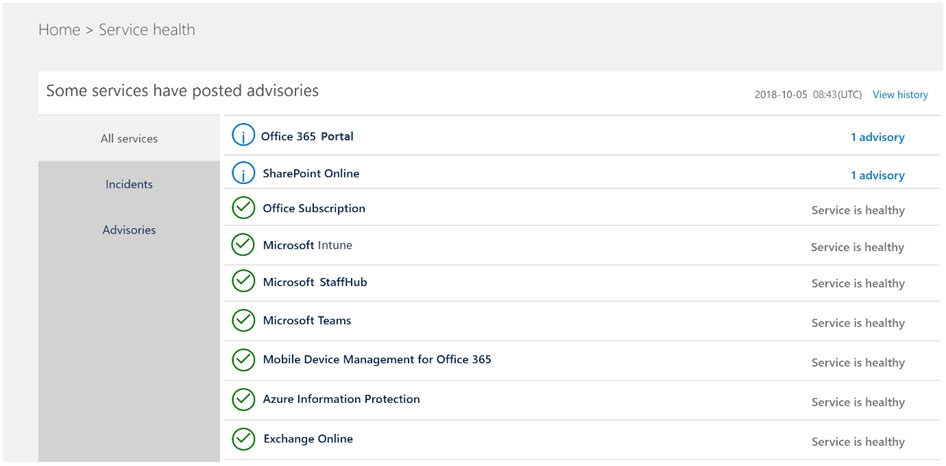
Task: Select Mobile Device Management for Office 365
Action: point(377,360)
